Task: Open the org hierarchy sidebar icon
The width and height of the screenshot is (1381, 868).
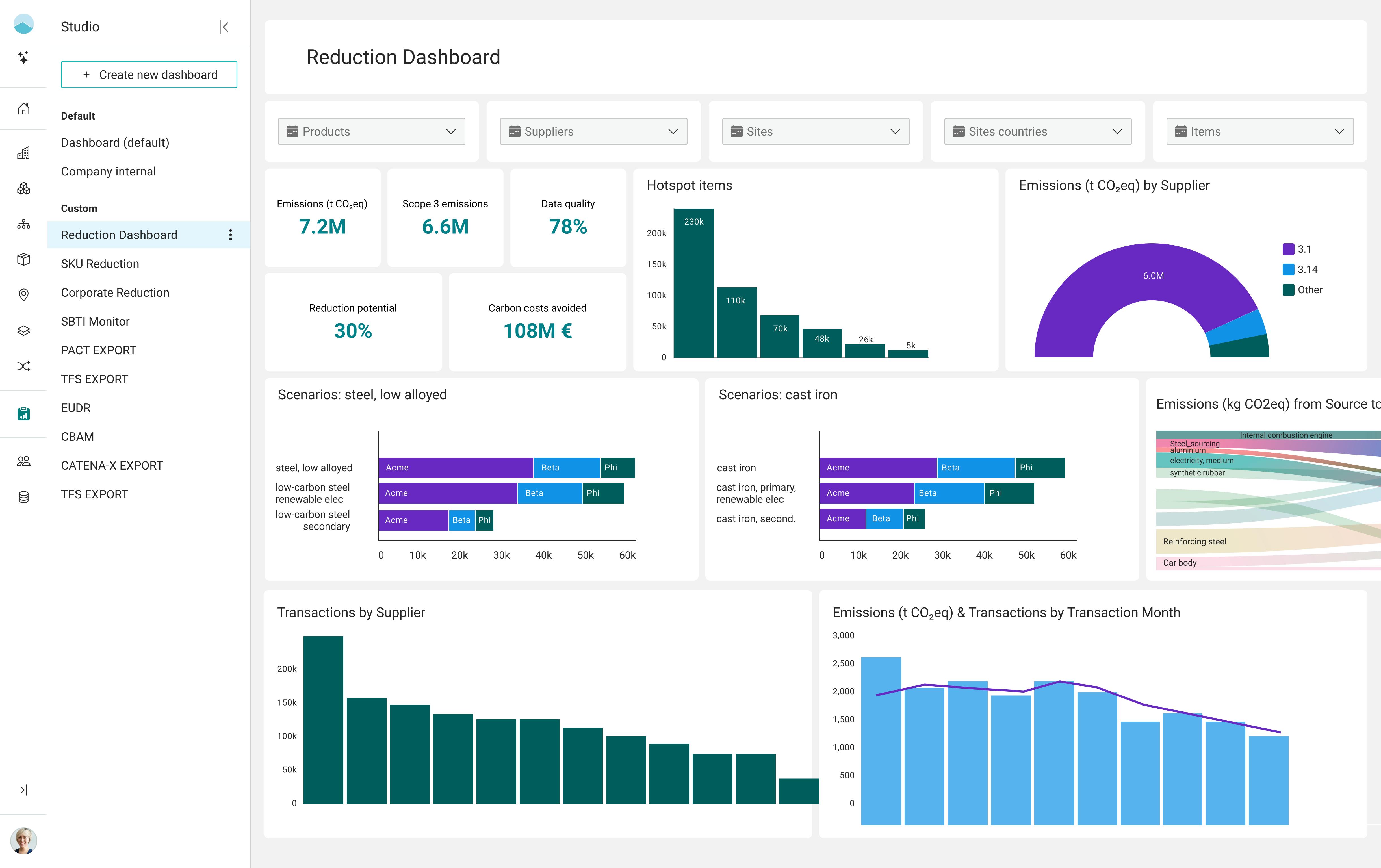Action: tap(23, 224)
